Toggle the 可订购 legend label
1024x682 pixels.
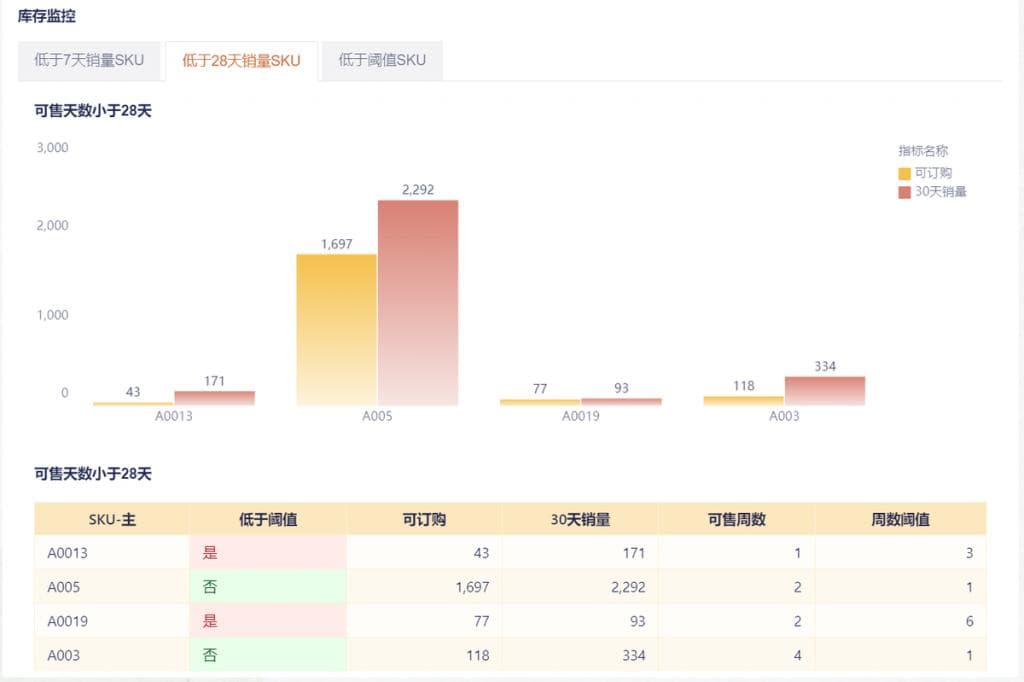(x=933, y=173)
